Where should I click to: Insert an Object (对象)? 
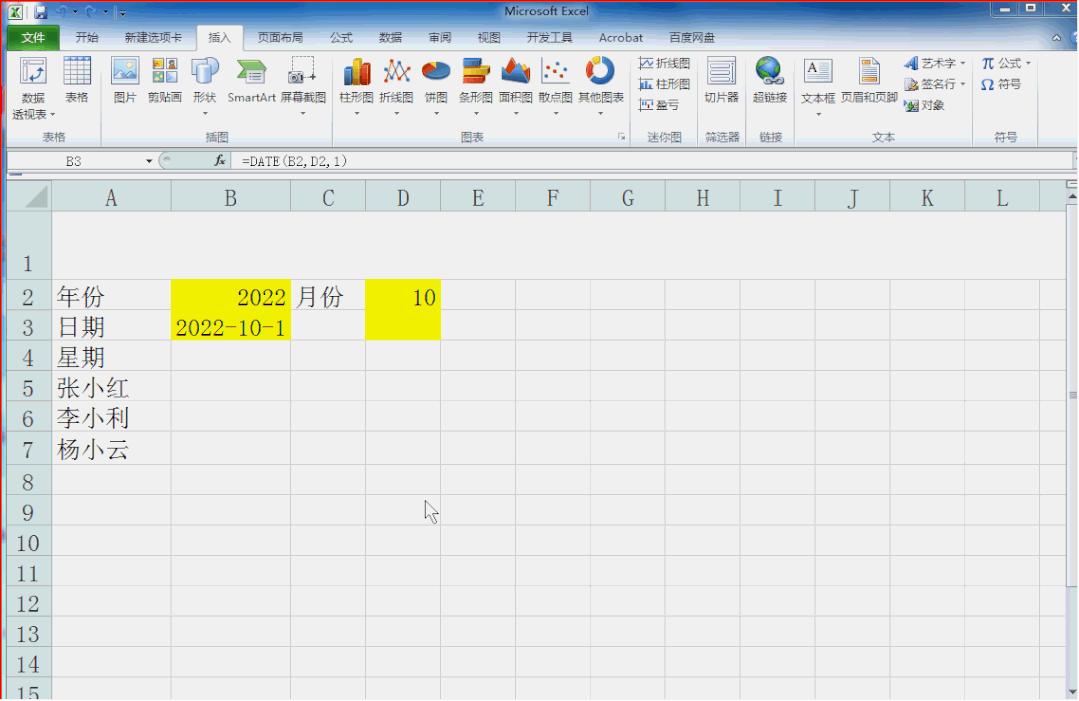point(924,105)
